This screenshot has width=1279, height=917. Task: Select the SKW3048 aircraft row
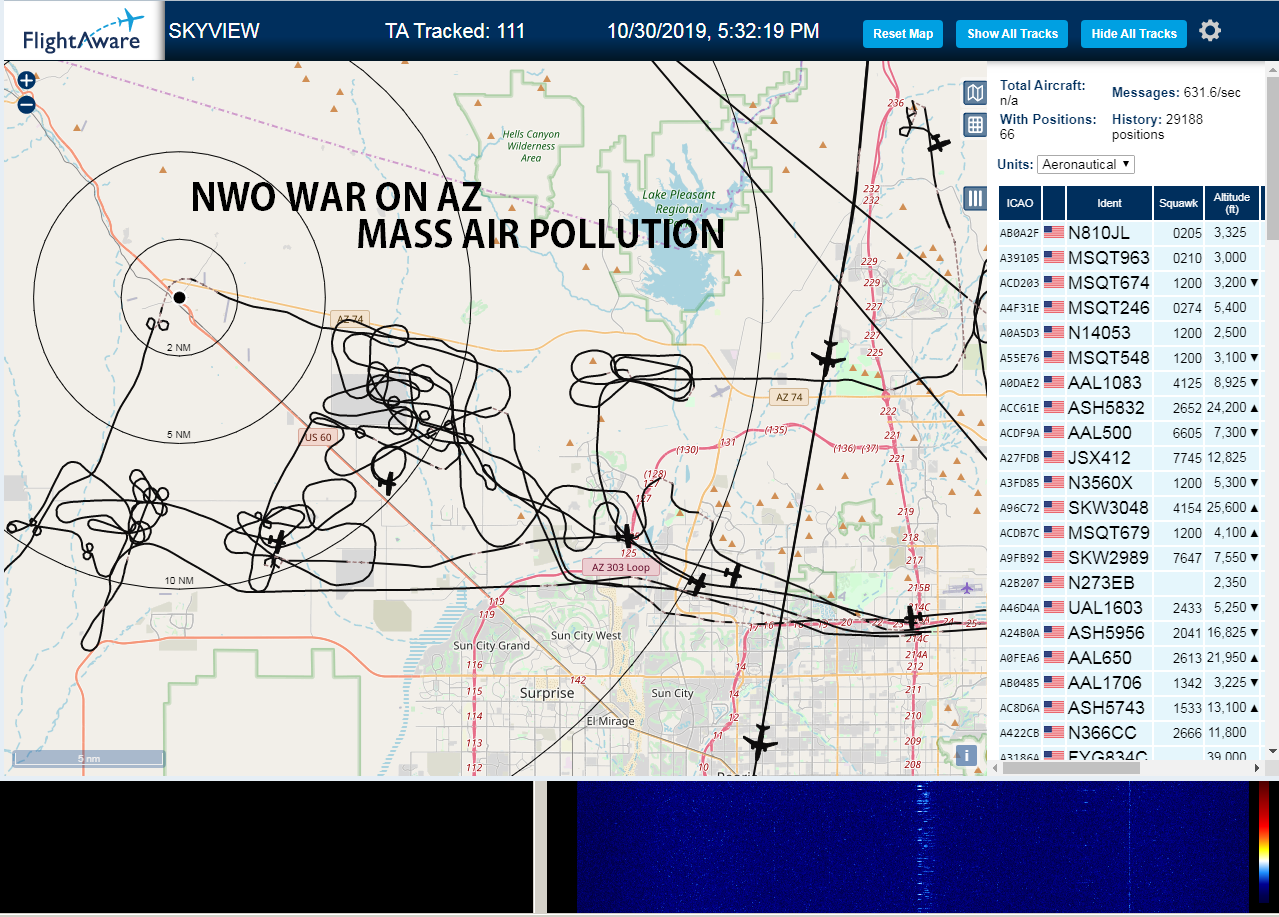tap(1130, 507)
